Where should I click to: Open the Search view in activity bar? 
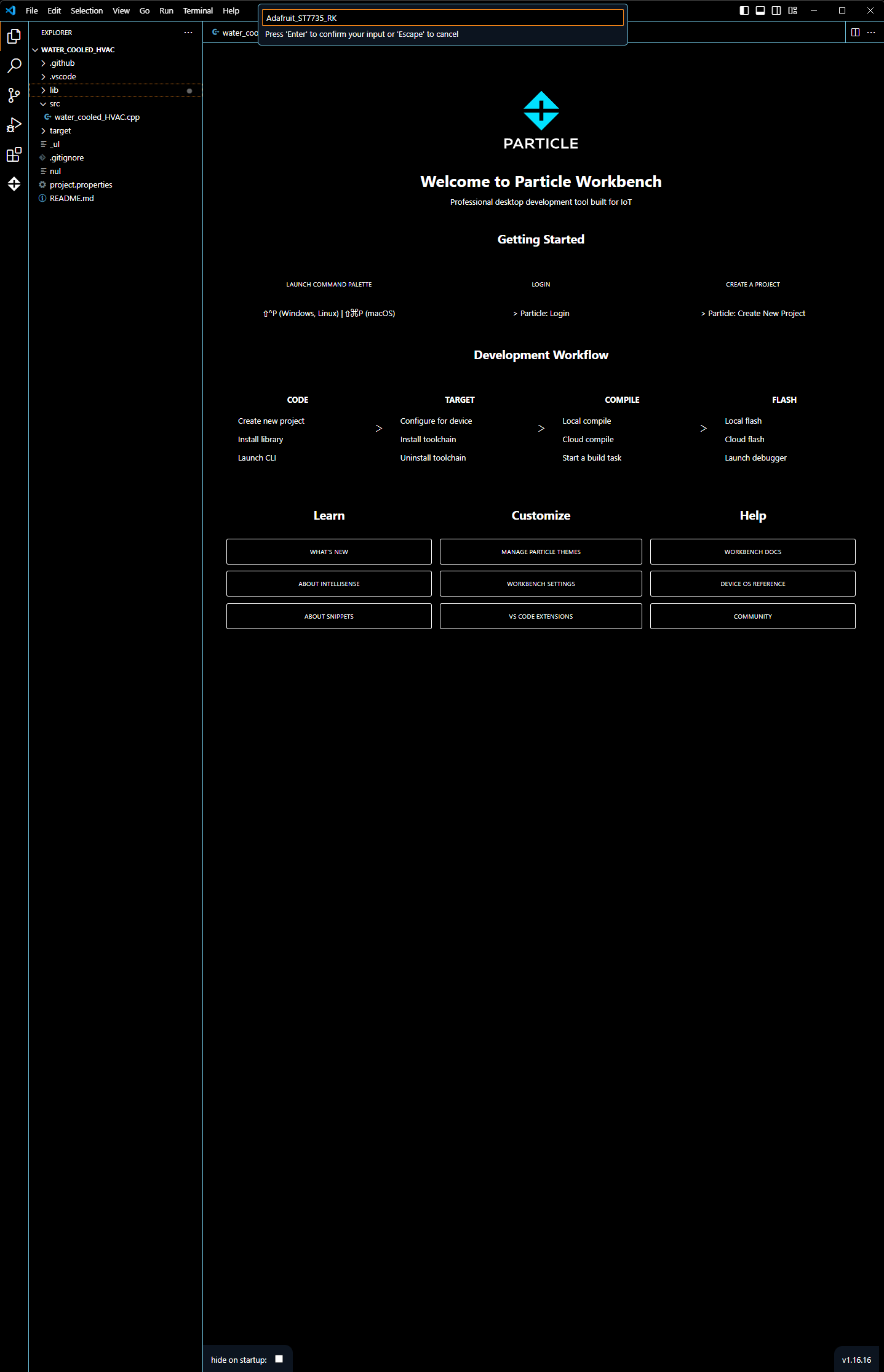[x=14, y=65]
